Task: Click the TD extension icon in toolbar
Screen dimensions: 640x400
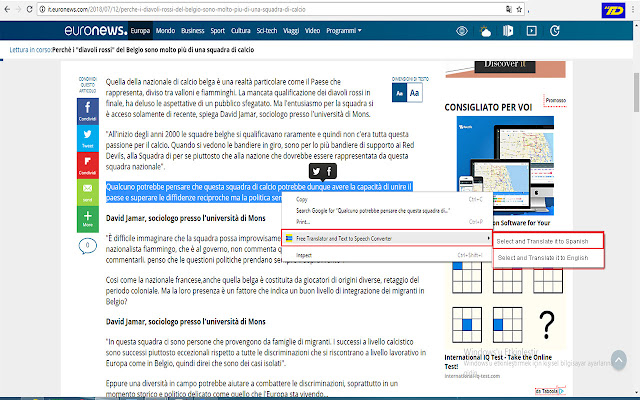Action: tap(613, 10)
